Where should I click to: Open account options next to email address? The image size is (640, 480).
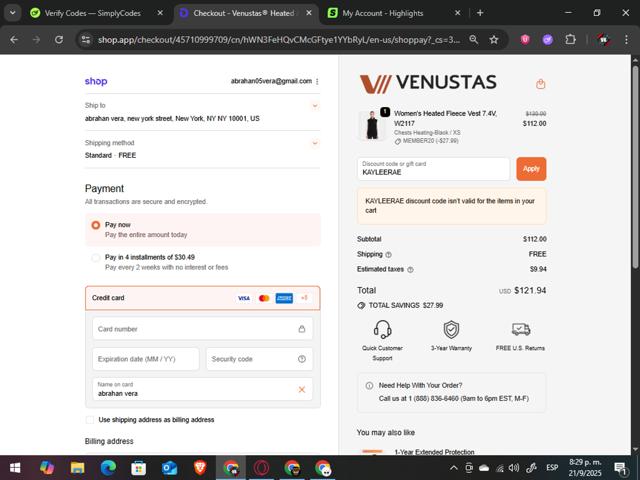(x=317, y=82)
